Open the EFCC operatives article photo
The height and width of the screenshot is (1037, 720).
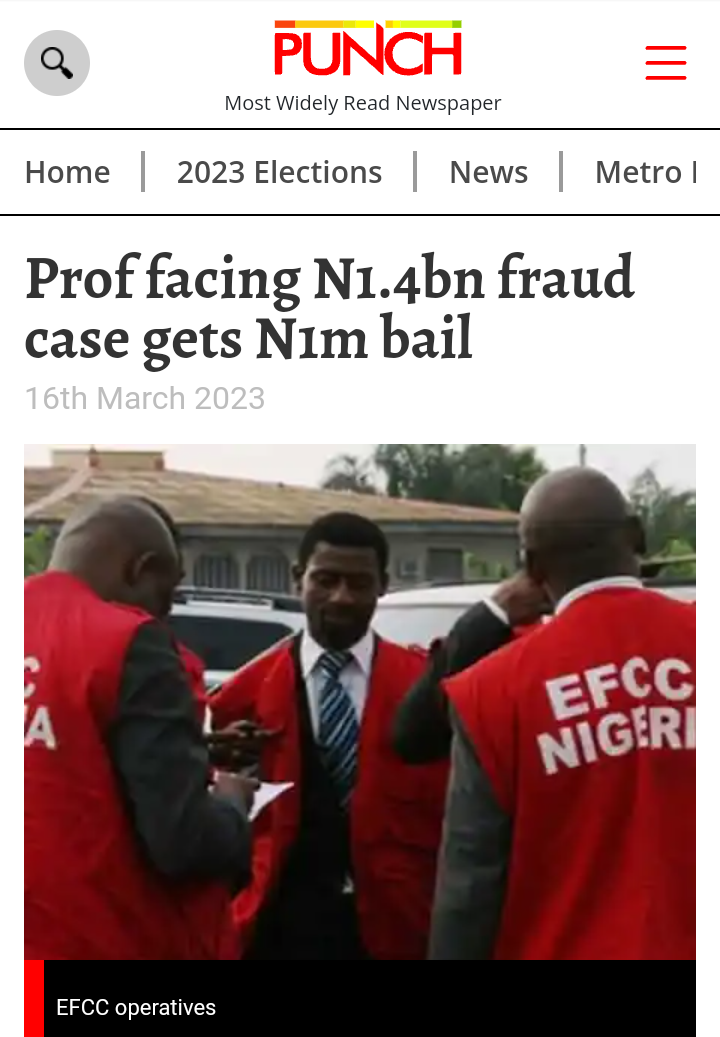[x=360, y=702]
